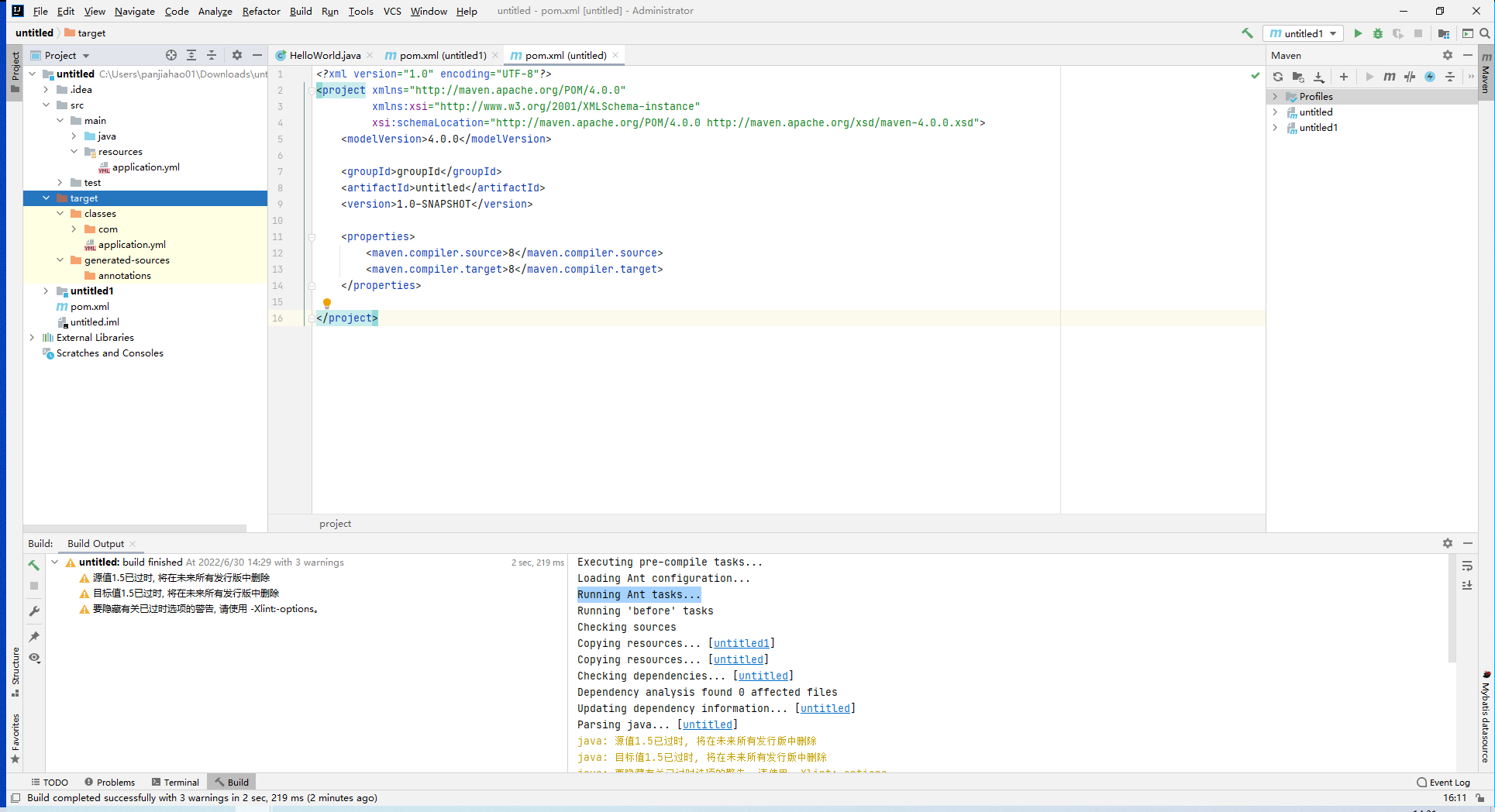Open build settings wrench icon
Screen dimensions: 1495x812
(x=34, y=611)
